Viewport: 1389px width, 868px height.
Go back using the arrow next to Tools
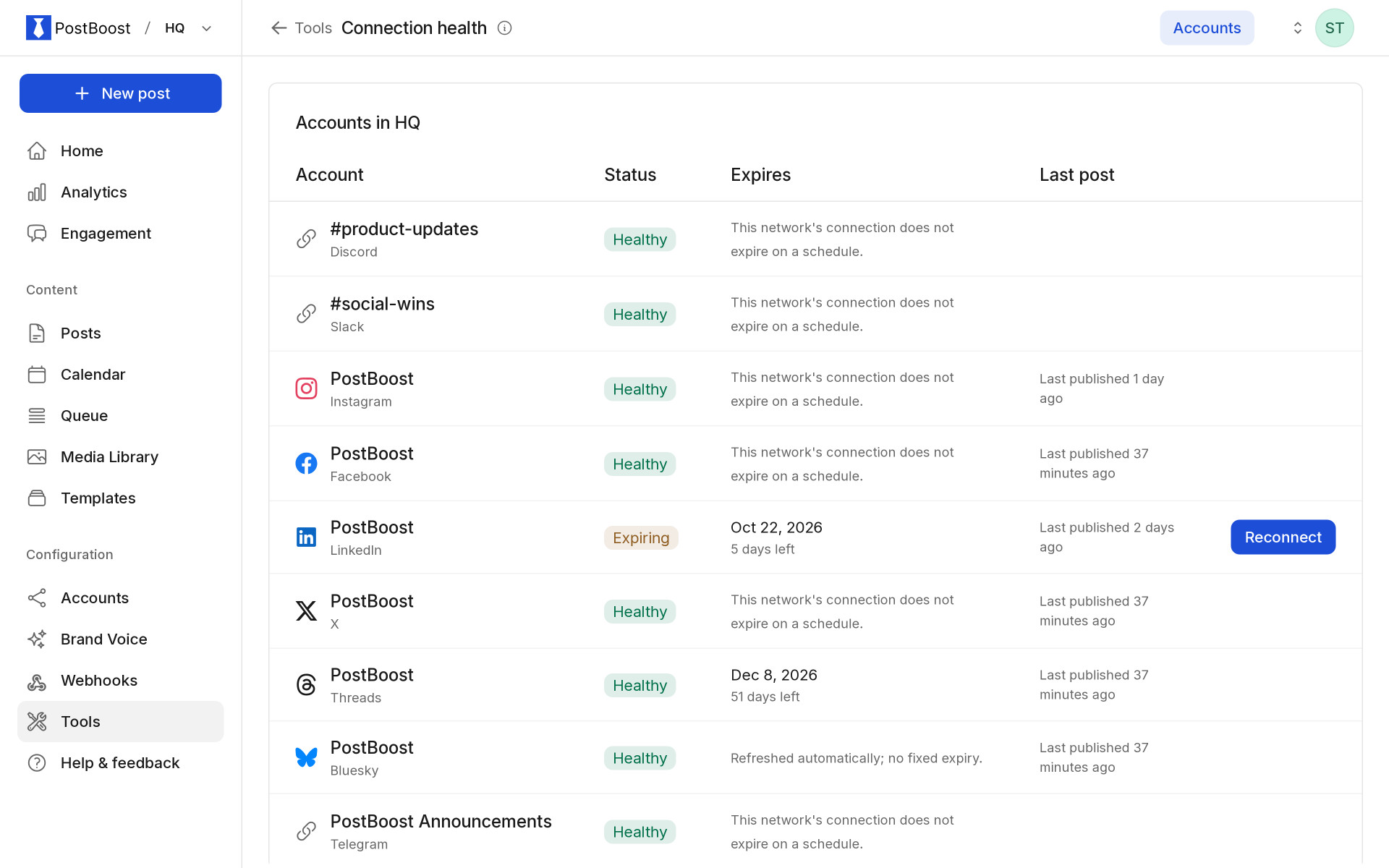coord(279,27)
